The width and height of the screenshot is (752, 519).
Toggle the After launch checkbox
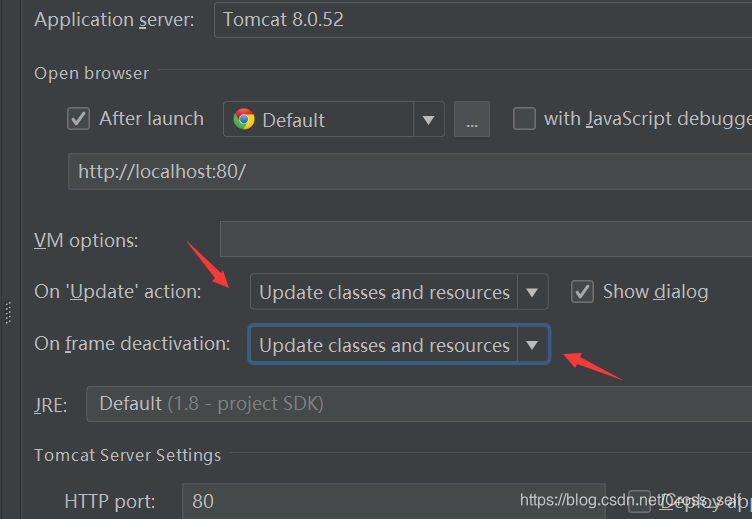tap(78, 118)
